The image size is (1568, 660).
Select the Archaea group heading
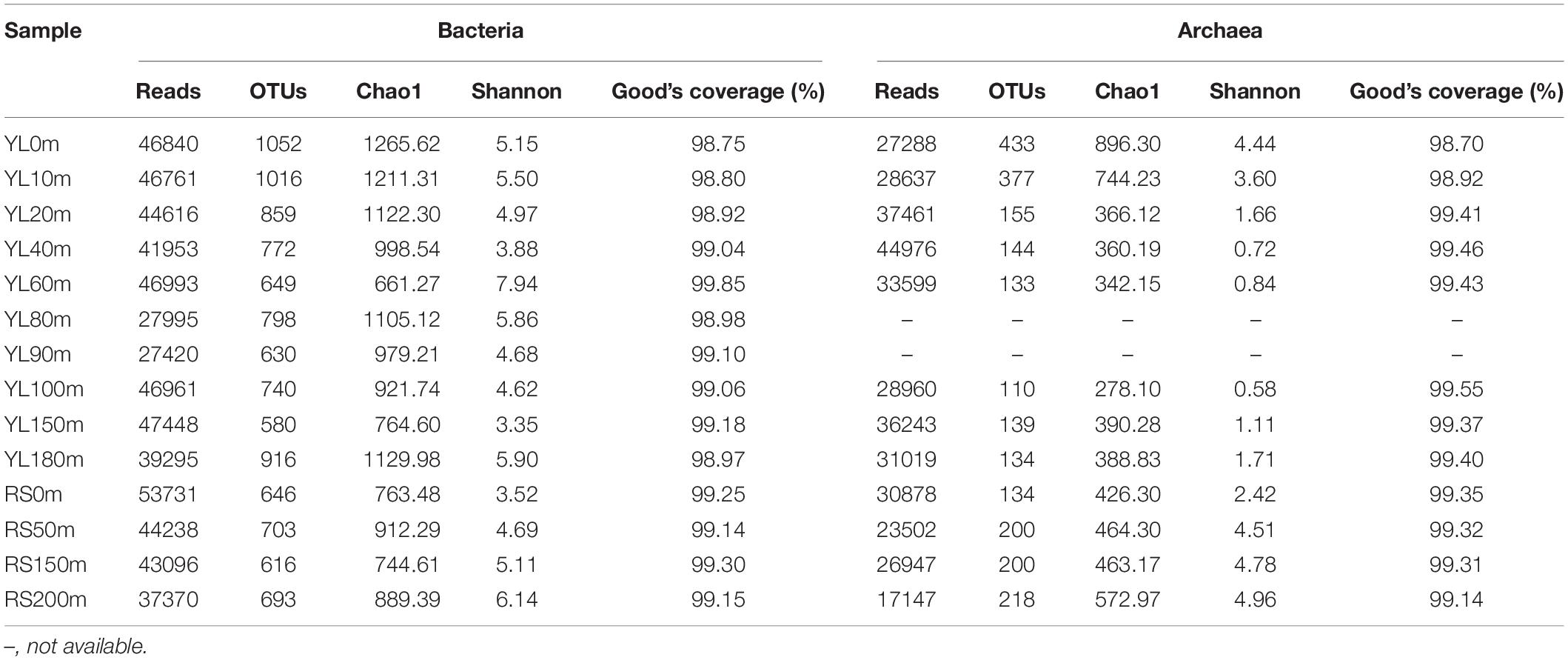click(x=1219, y=31)
